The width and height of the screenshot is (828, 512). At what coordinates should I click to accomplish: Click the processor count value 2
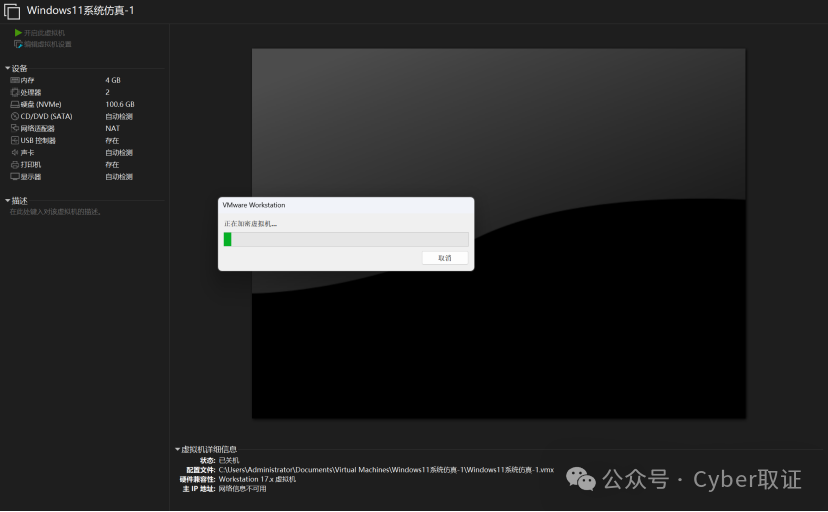(x=107, y=92)
